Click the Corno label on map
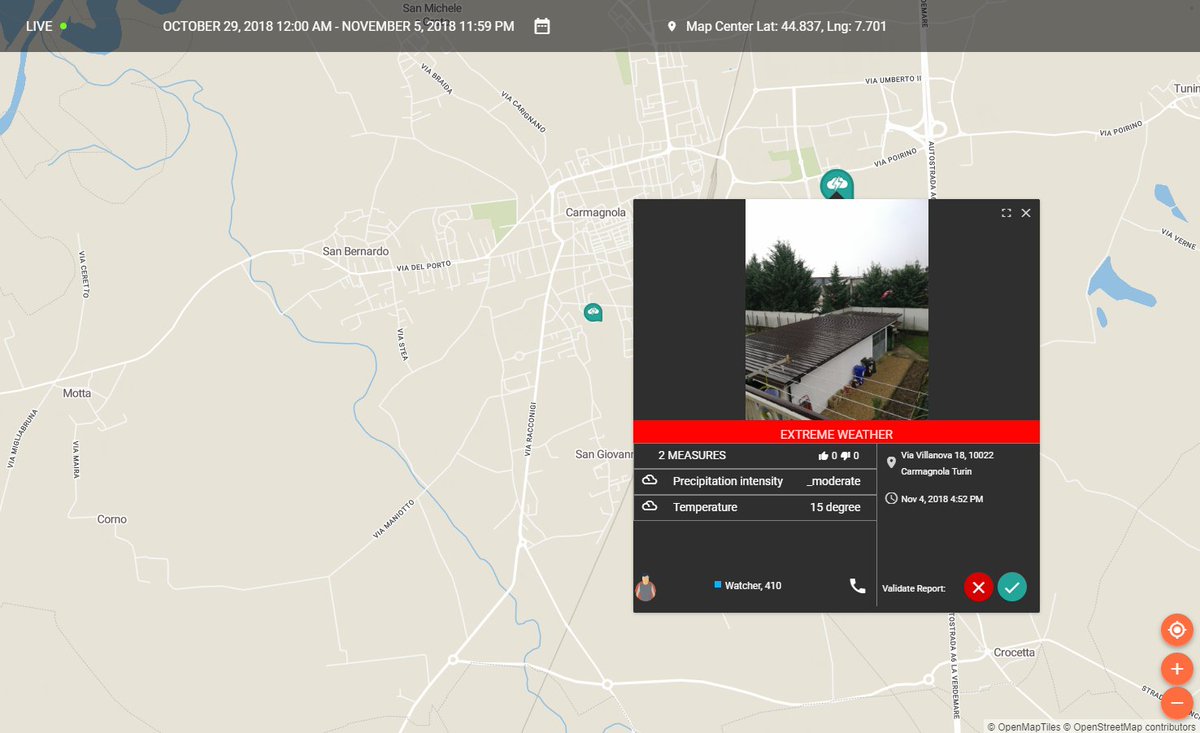 [112, 519]
